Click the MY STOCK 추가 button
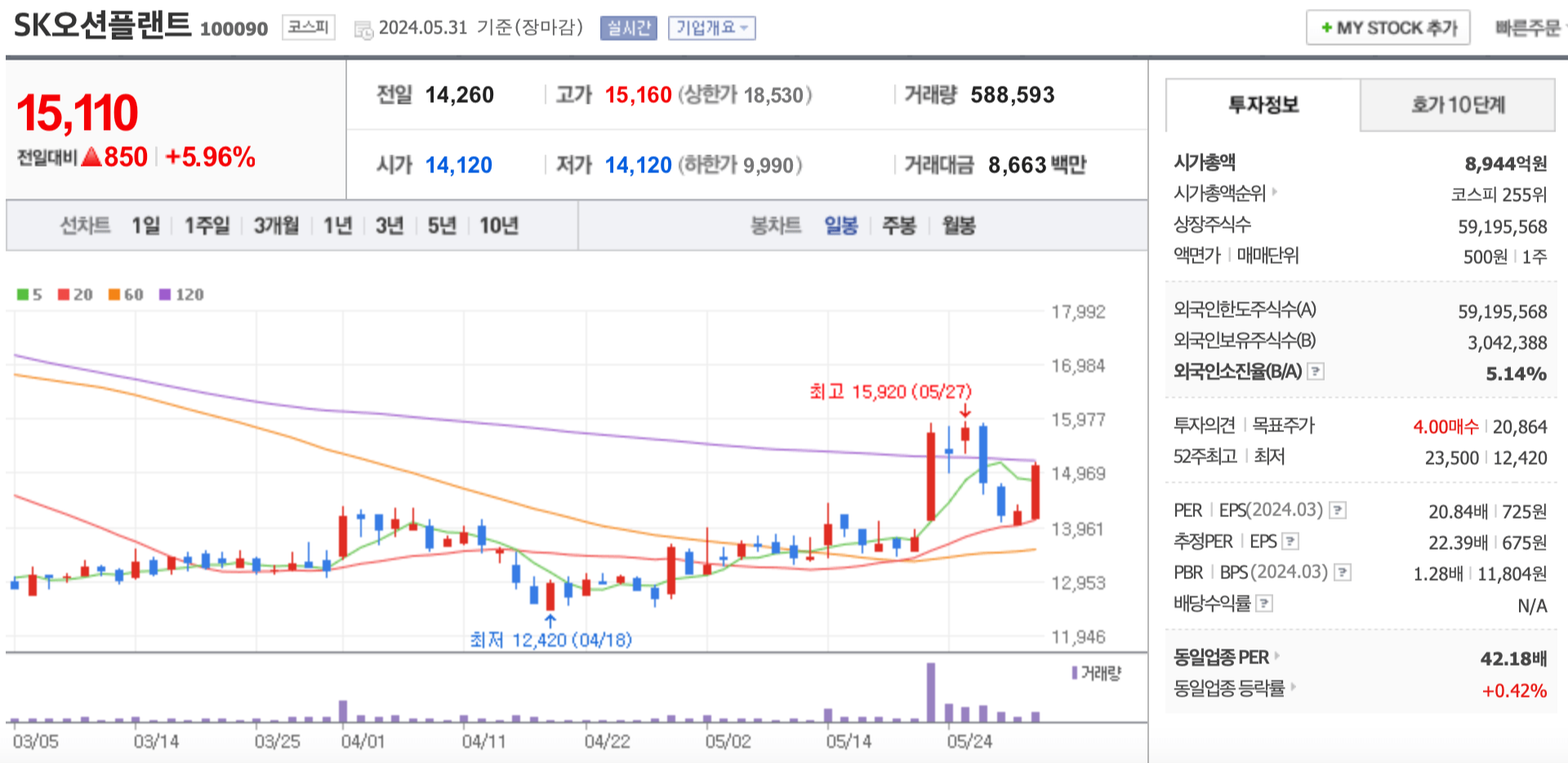Screen dimensions: 1568x763 pos(1388,28)
